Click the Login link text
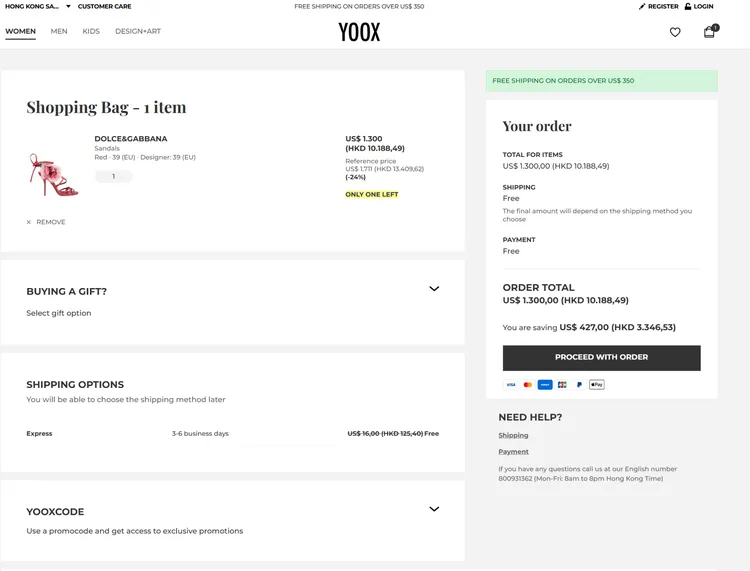The width and height of the screenshot is (750, 571). pos(703,6)
